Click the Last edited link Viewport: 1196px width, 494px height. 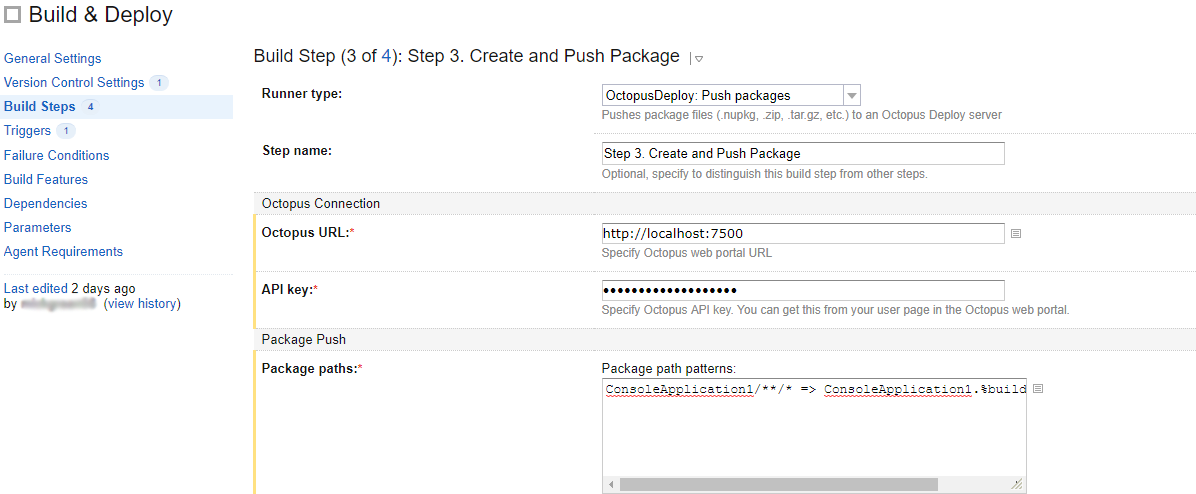pyautogui.click(x=36, y=289)
